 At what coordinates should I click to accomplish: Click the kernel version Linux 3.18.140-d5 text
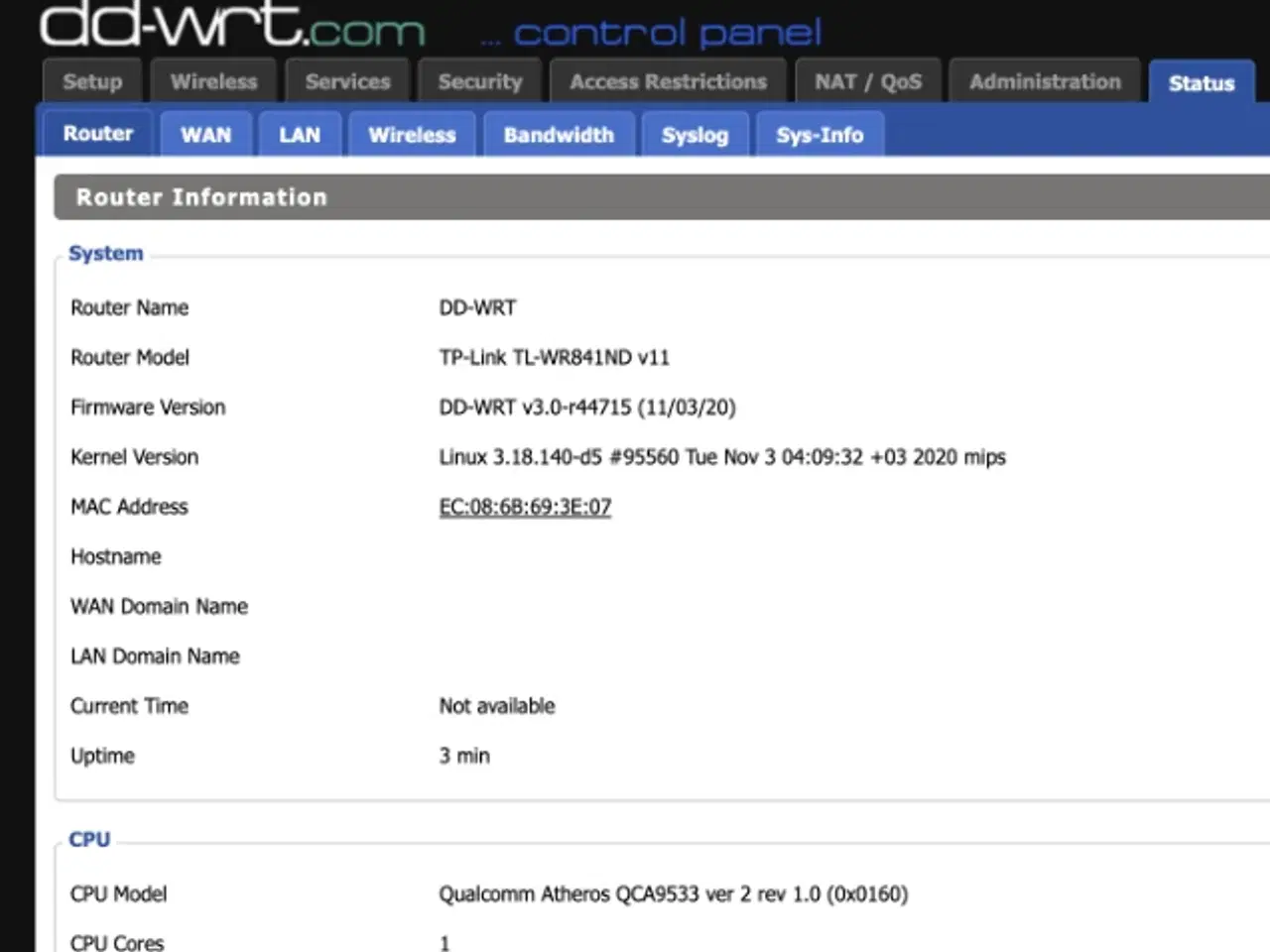click(722, 457)
